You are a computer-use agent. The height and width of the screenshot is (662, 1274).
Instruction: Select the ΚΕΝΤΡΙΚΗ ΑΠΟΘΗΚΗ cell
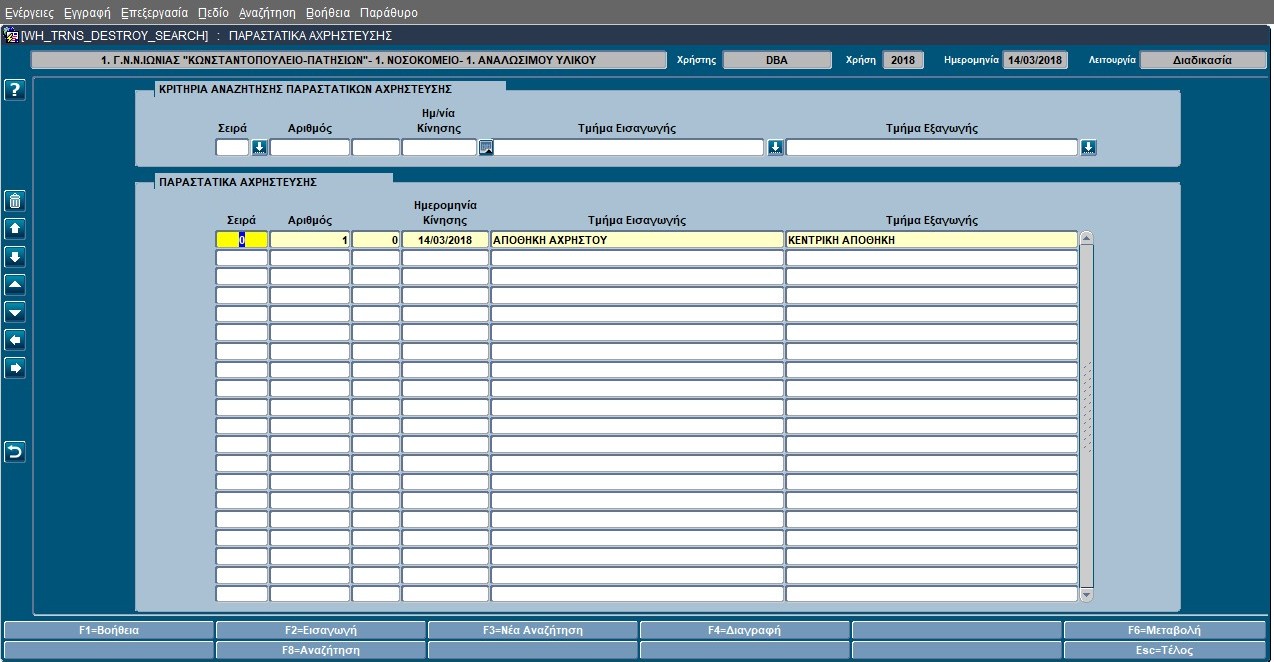[x=932, y=240]
